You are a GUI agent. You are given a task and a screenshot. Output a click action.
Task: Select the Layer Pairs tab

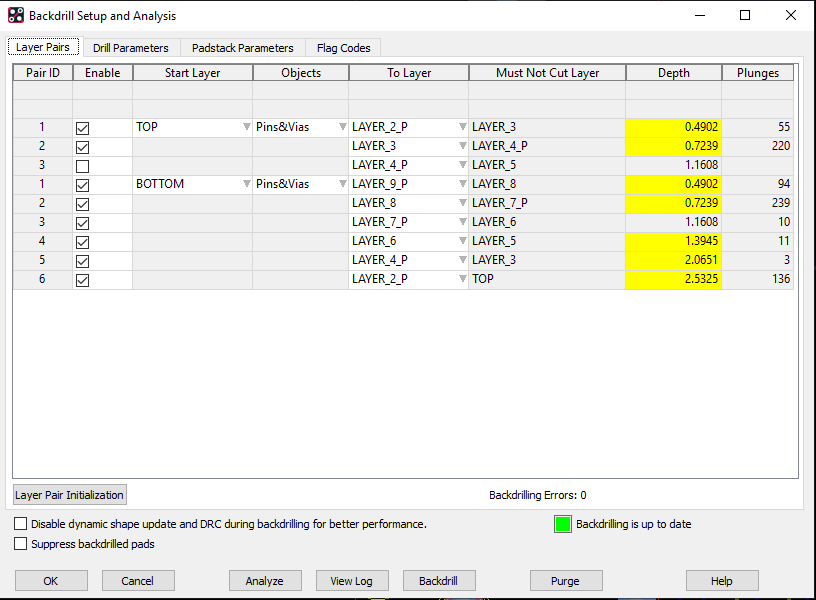(x=43, y=47)
